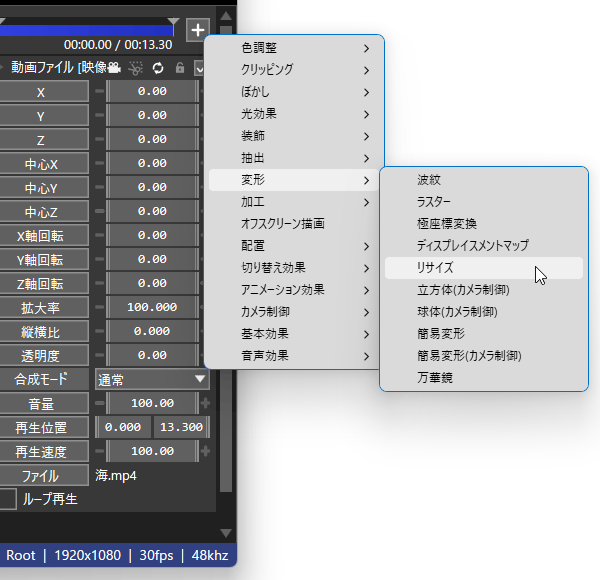This screenshot has height=580, width=600.
Task: Click the minus button in the 透明度 row
Action: click(99, 355)
